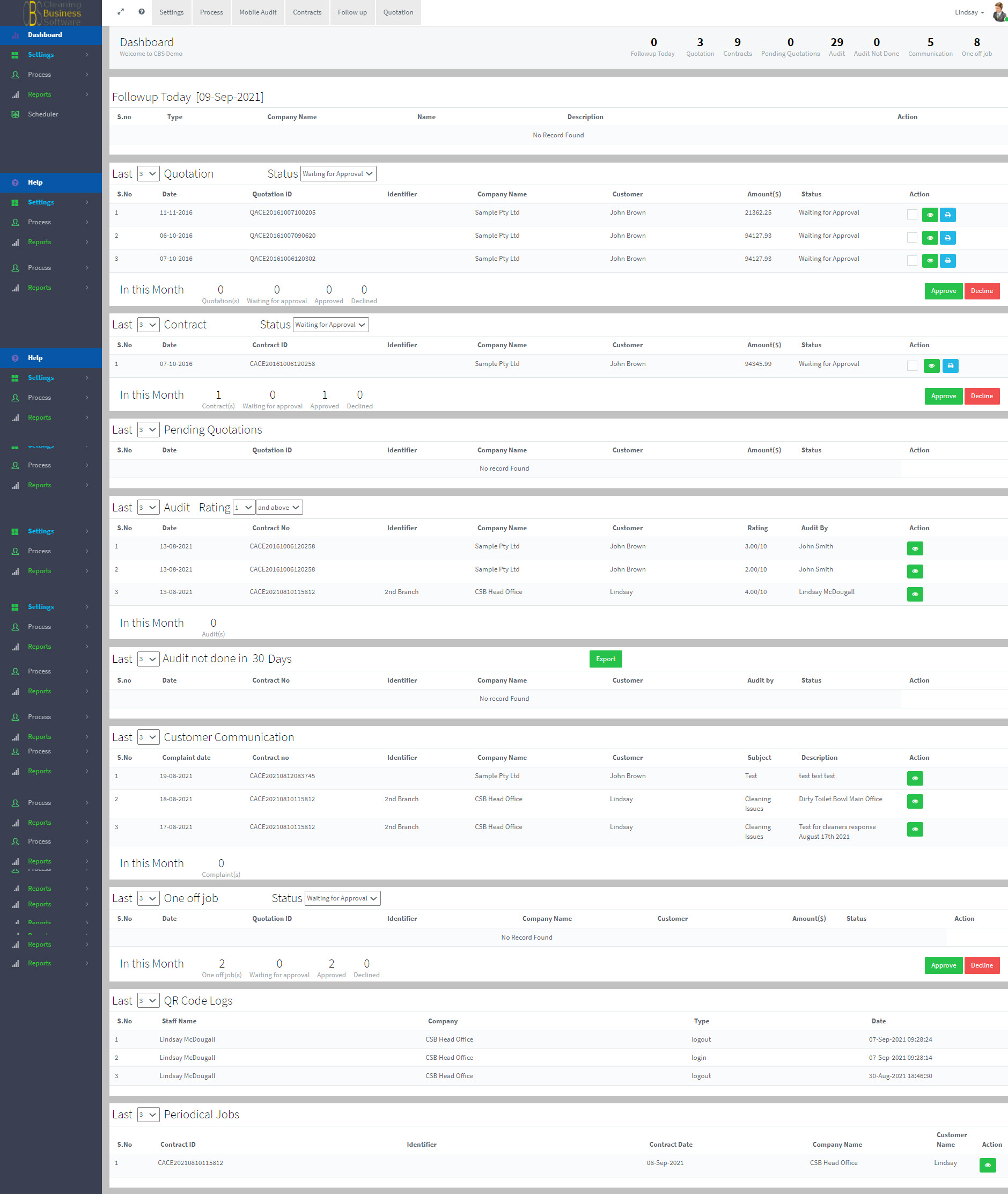
Task: View the periodical job for CSB Head Office
Action: (x=988, y=1164)
